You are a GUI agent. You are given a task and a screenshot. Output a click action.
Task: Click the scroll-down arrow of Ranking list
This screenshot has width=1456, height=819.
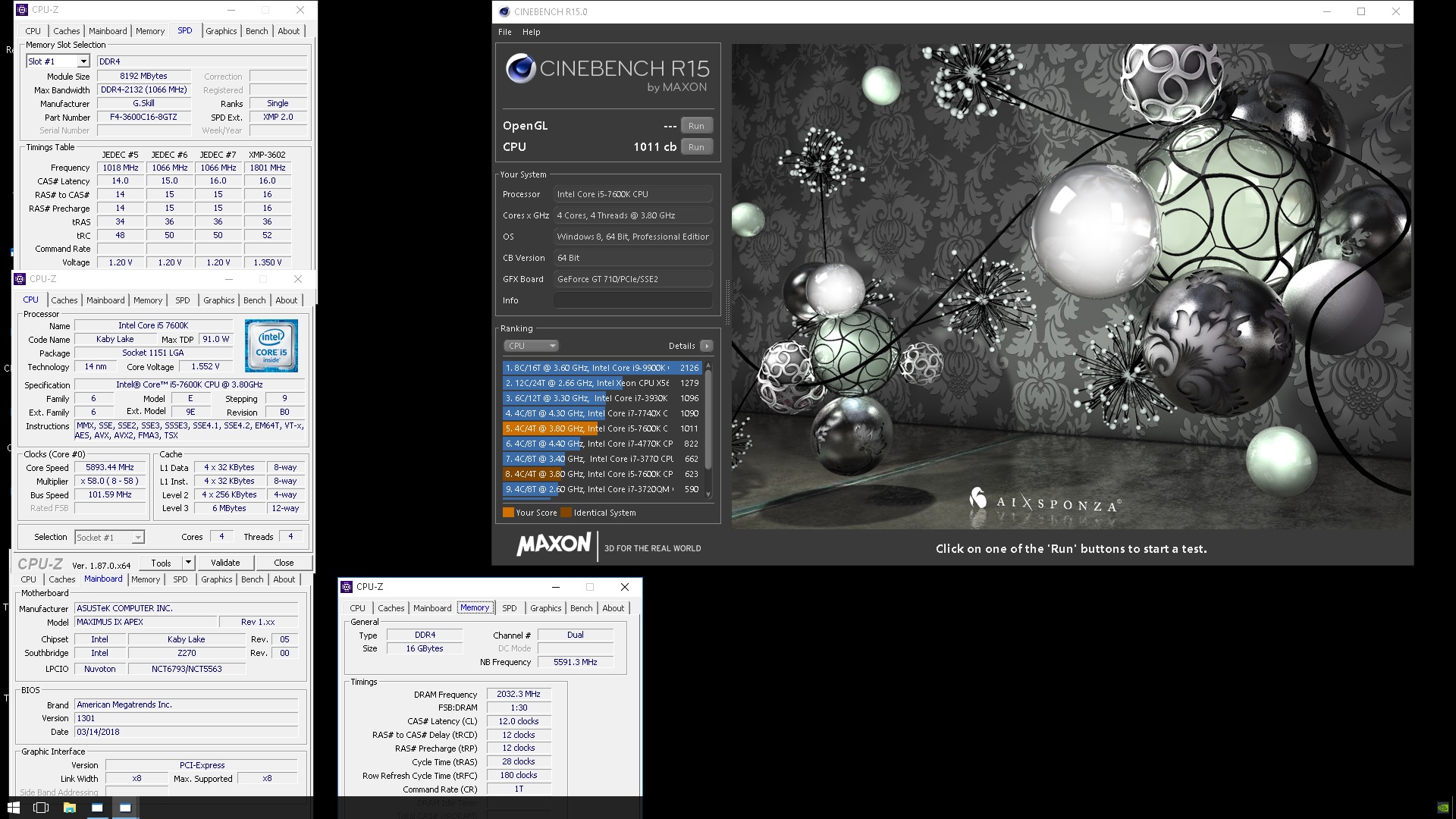tap(708, 494)
